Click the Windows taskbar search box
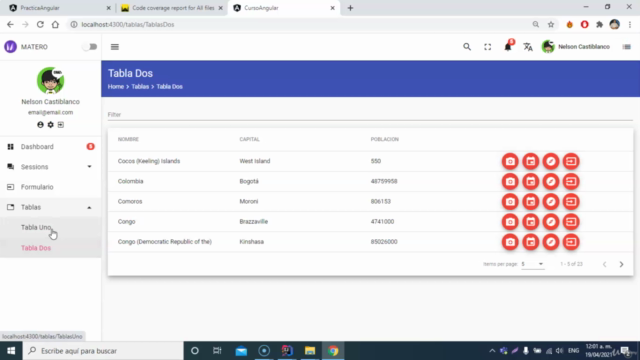The height and width of the screenshot is (360, 640). (103, 351)
